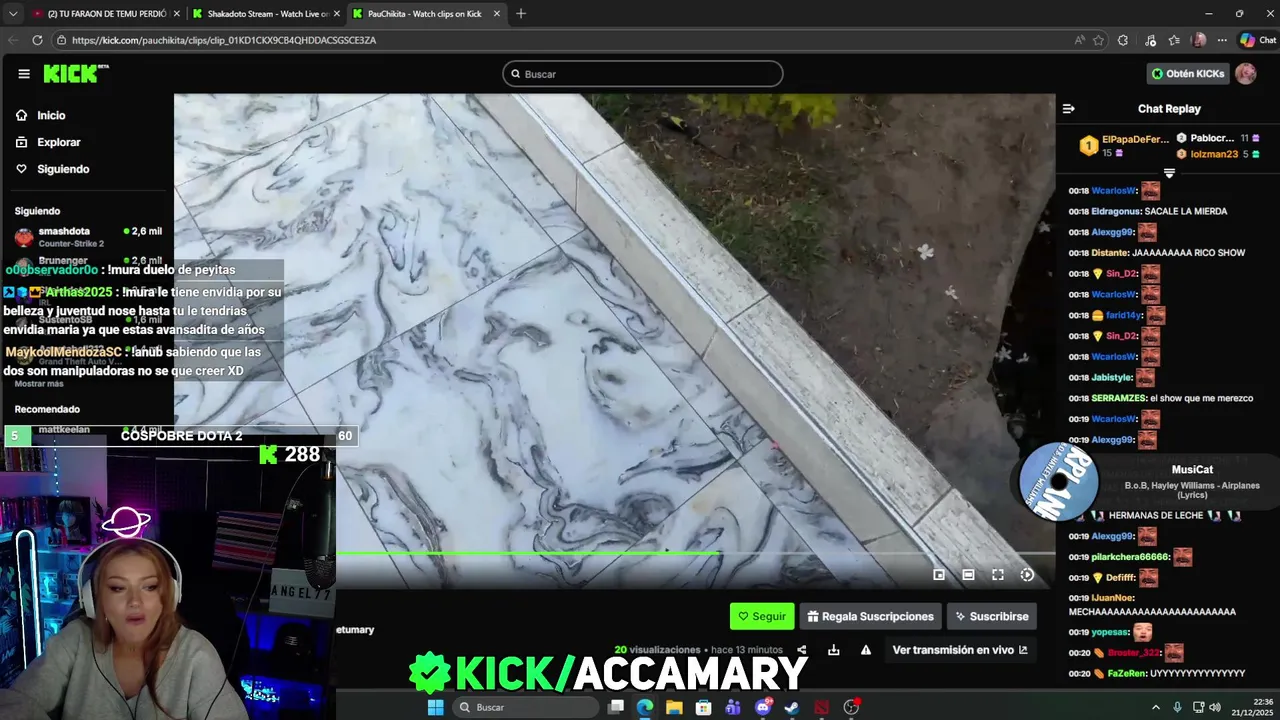
Task: Click Regala Suscripciones button
Action: pos(871,616)
